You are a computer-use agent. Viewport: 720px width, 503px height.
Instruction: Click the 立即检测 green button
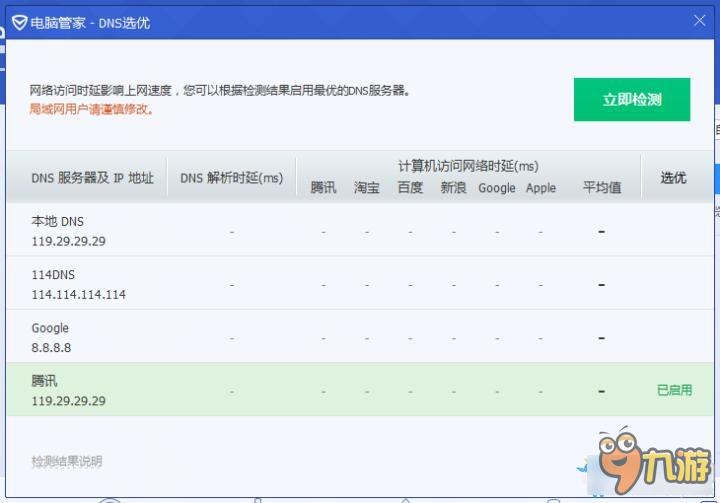[632, 100]
